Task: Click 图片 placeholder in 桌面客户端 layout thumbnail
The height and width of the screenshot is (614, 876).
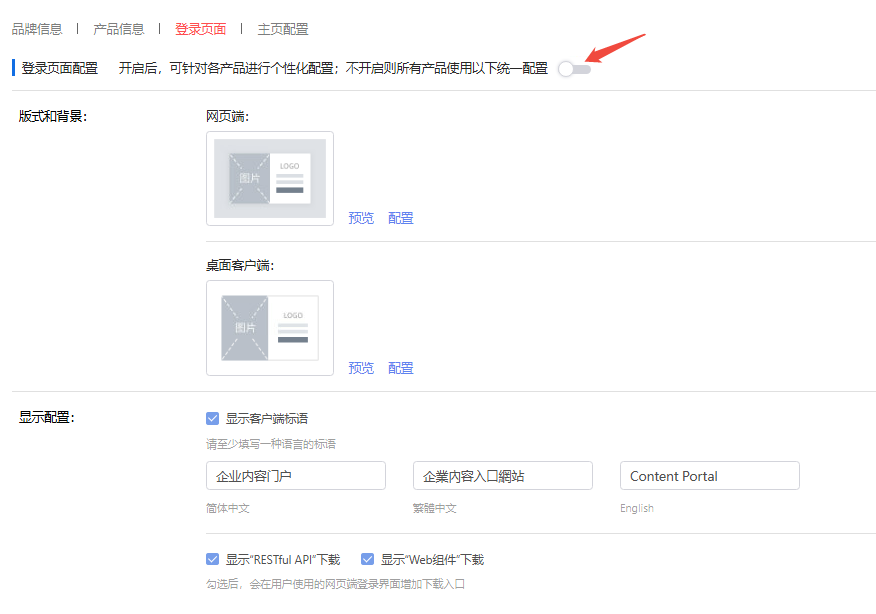Action: click(245, 328)
